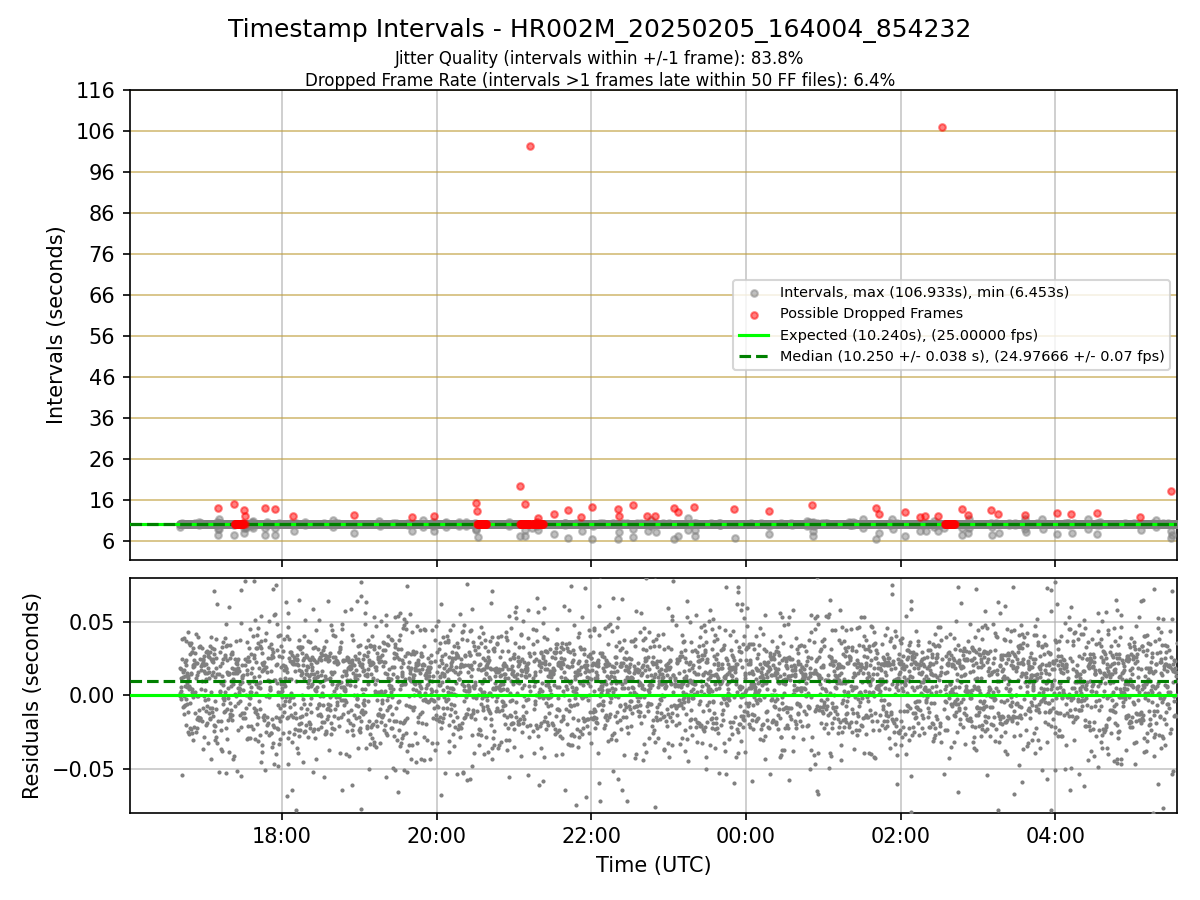Select the 'Intervals, max (106.933s), min (6.453s)' legend entry
This screenshot has width=1200, height=900.
click(x=924, y=292)
